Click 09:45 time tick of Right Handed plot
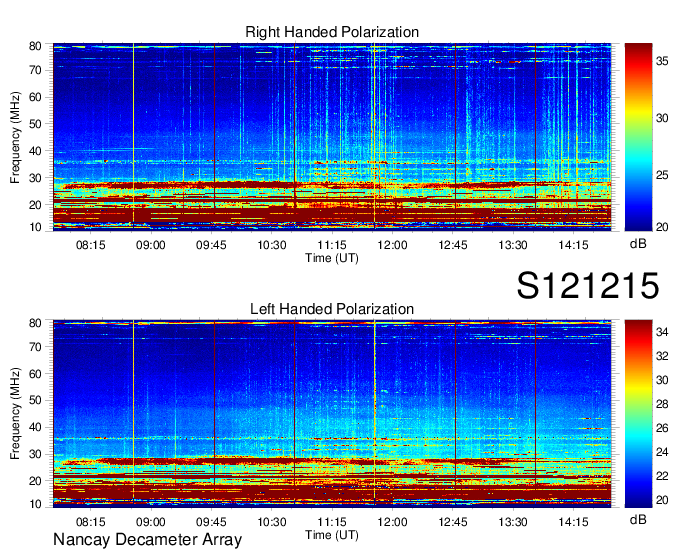The height and width of the screenshot is (552, 680). pyautogui.click(x=211, y=245)
